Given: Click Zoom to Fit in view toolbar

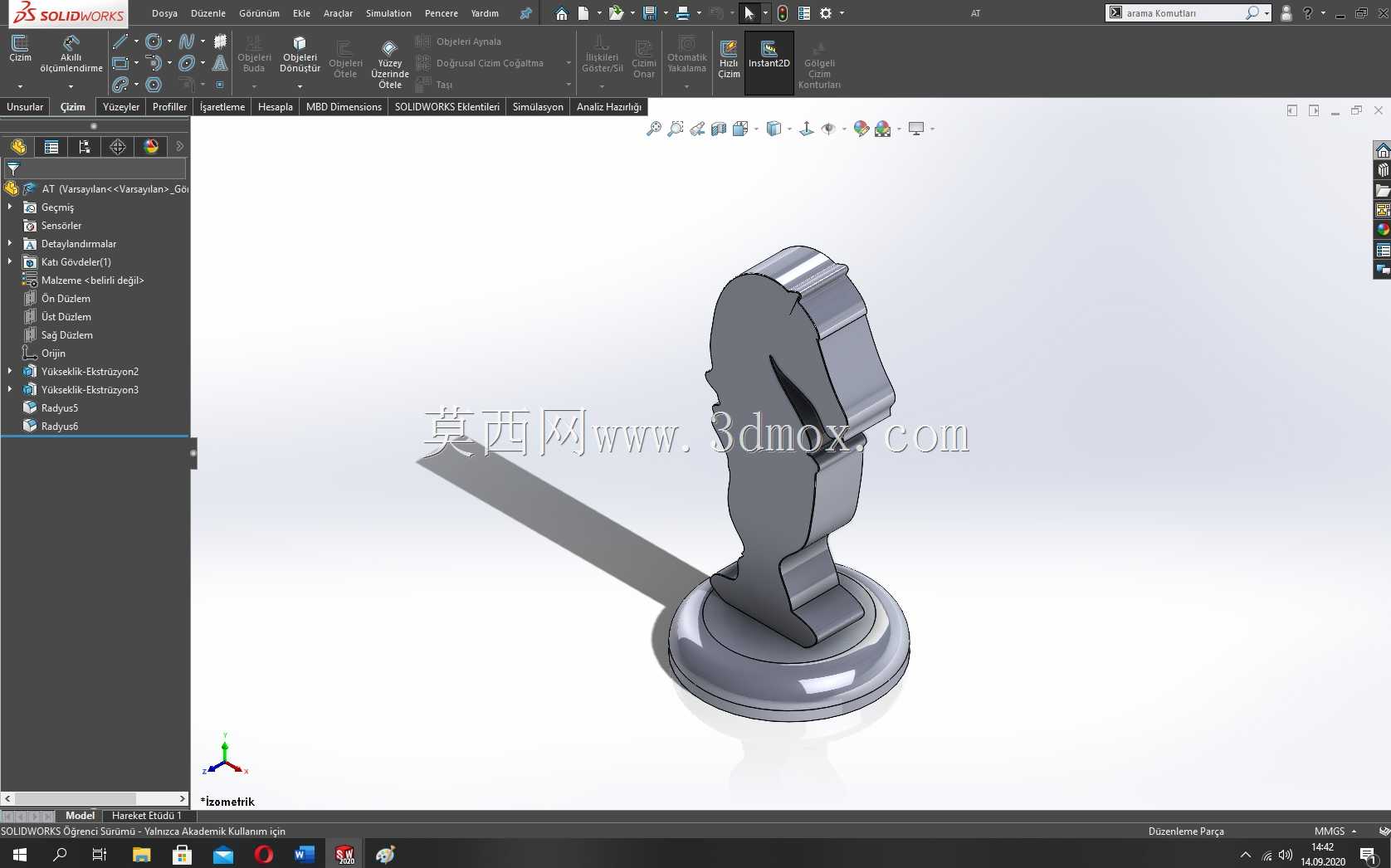Looking at the screenshot, I should pos(654,129).
